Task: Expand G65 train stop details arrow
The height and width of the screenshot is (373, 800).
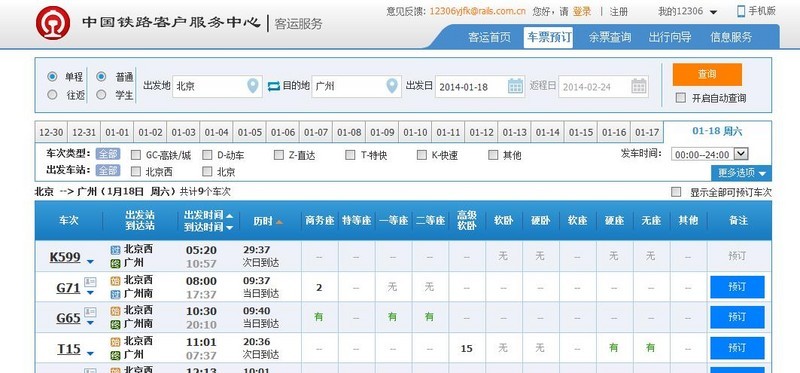Action: [90, 323]
